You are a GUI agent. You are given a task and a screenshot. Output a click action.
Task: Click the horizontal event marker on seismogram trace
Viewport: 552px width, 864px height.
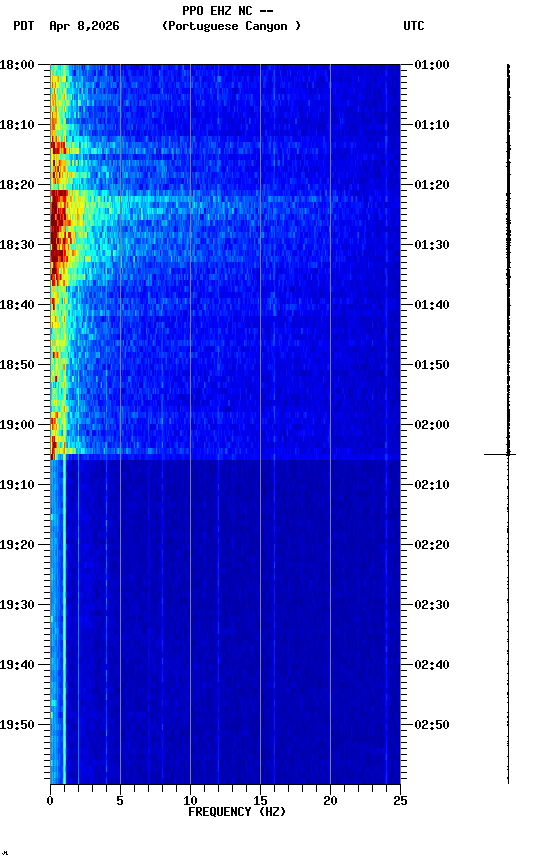coord(500,455)
